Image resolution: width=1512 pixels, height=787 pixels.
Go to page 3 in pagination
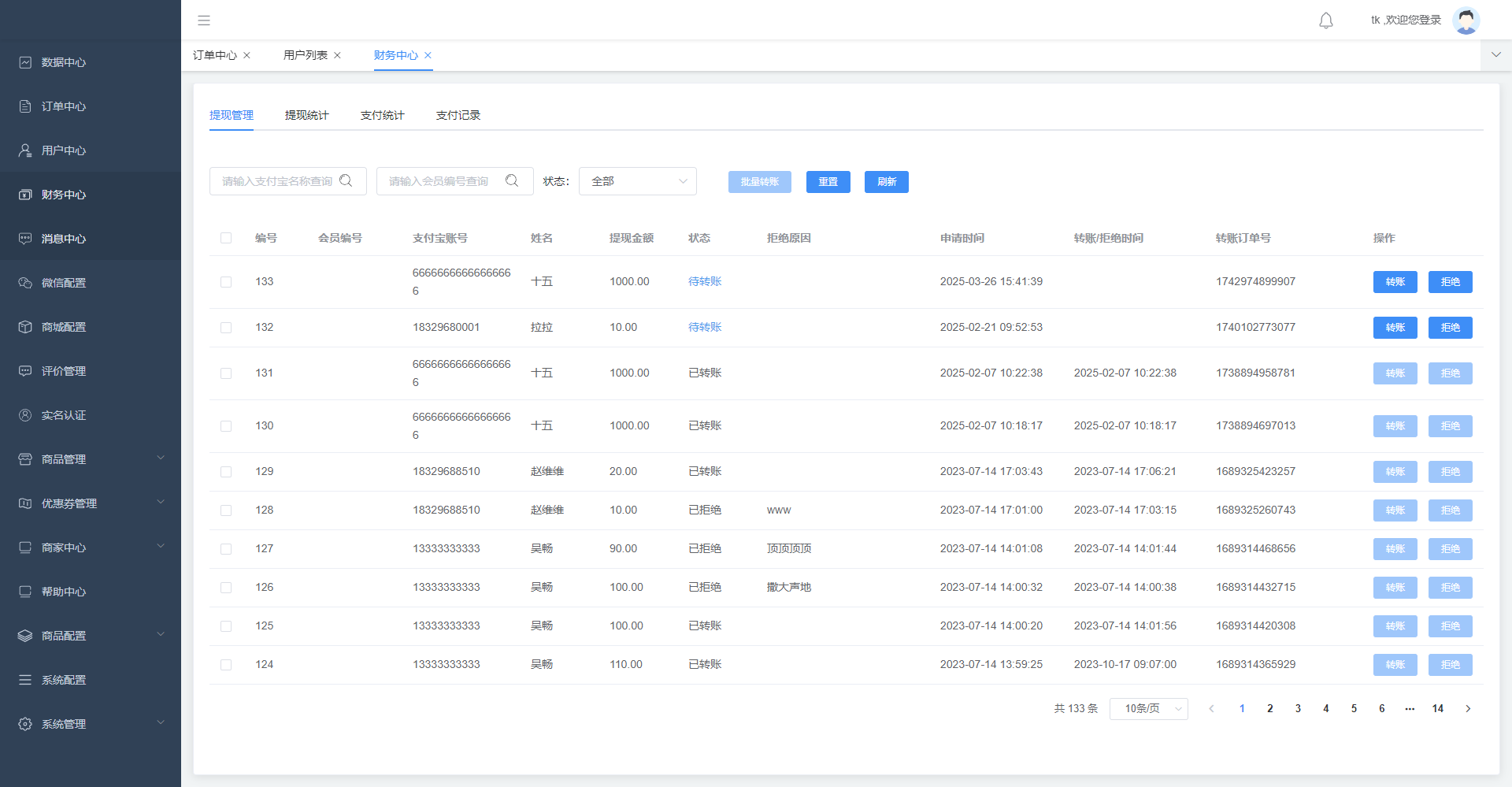1298,709
